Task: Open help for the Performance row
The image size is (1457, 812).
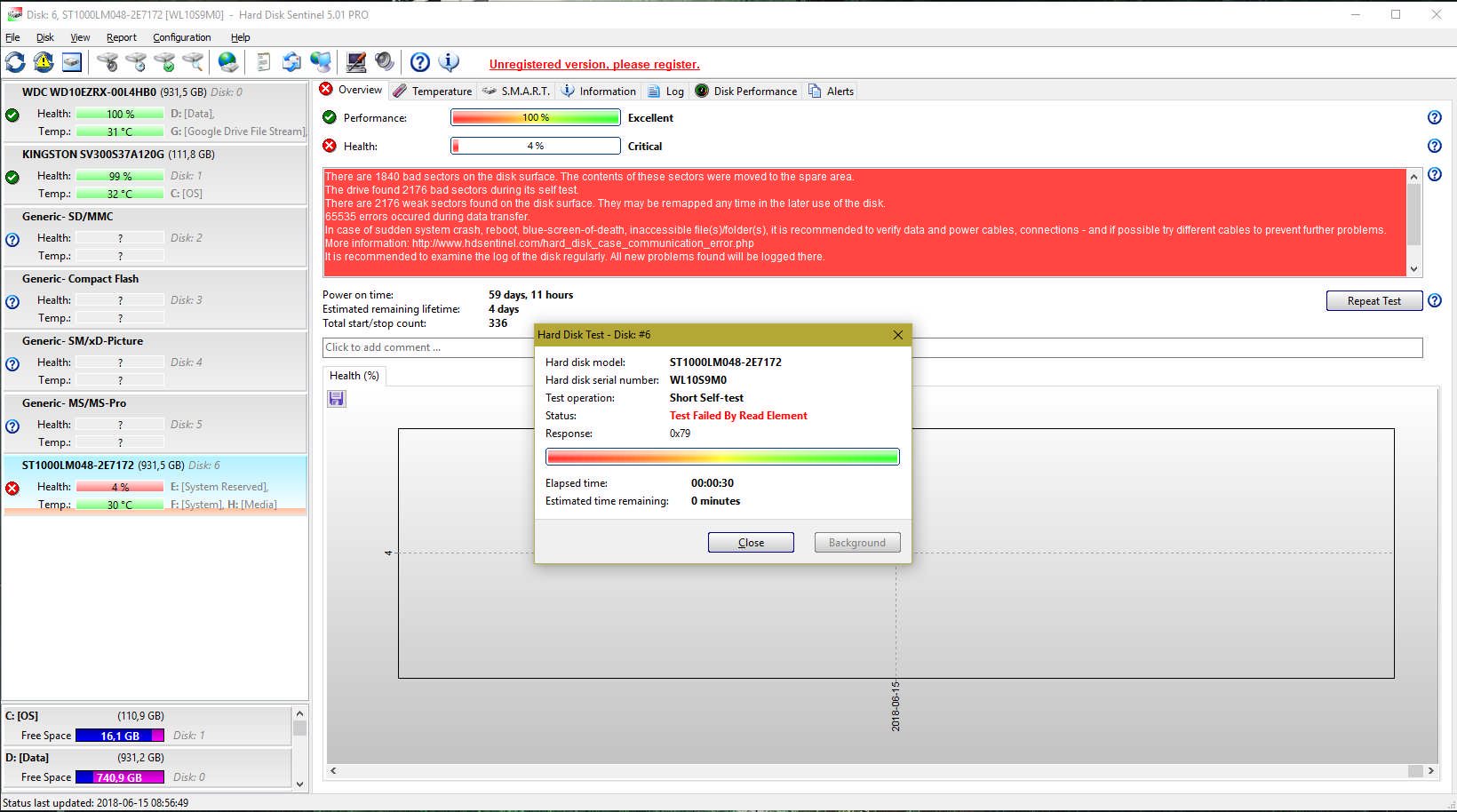Action: (x=1434, y=117)
